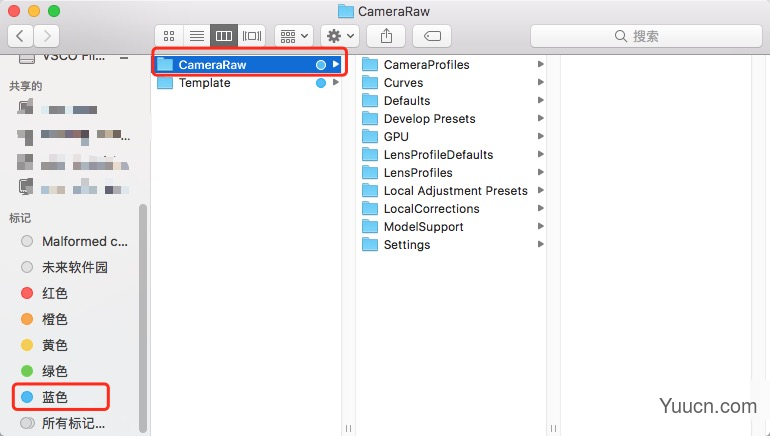Expand arrow beside ModelSupport

tap(541, 226)
